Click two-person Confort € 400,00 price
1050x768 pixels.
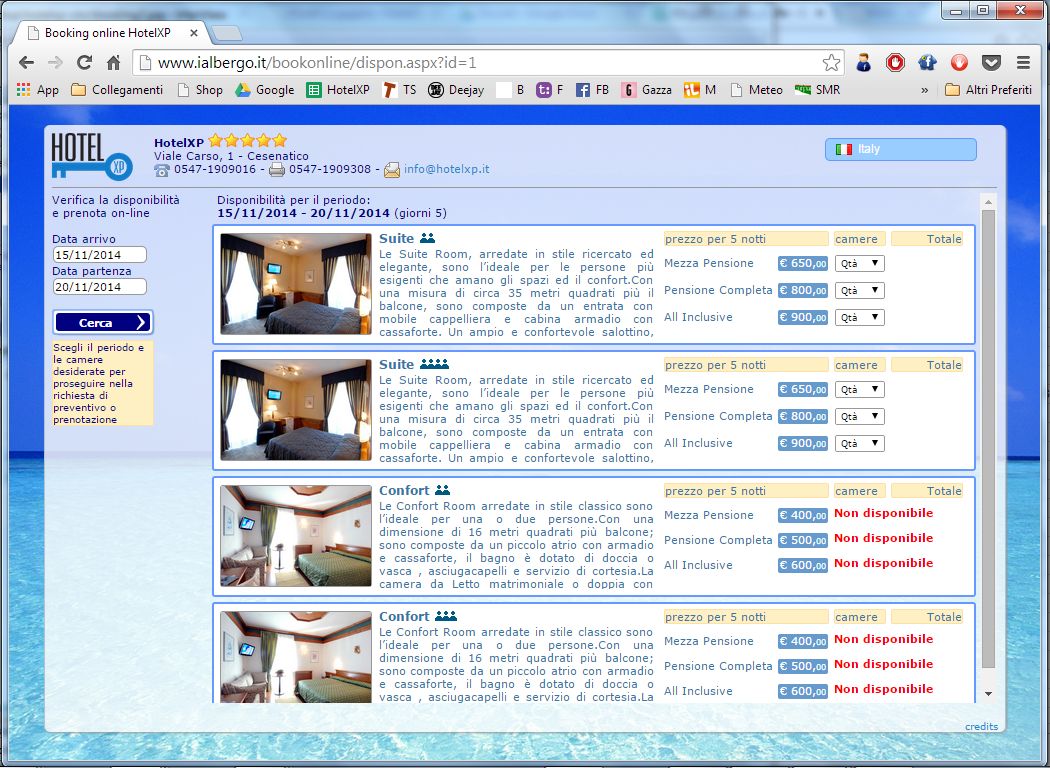point(803,515)
